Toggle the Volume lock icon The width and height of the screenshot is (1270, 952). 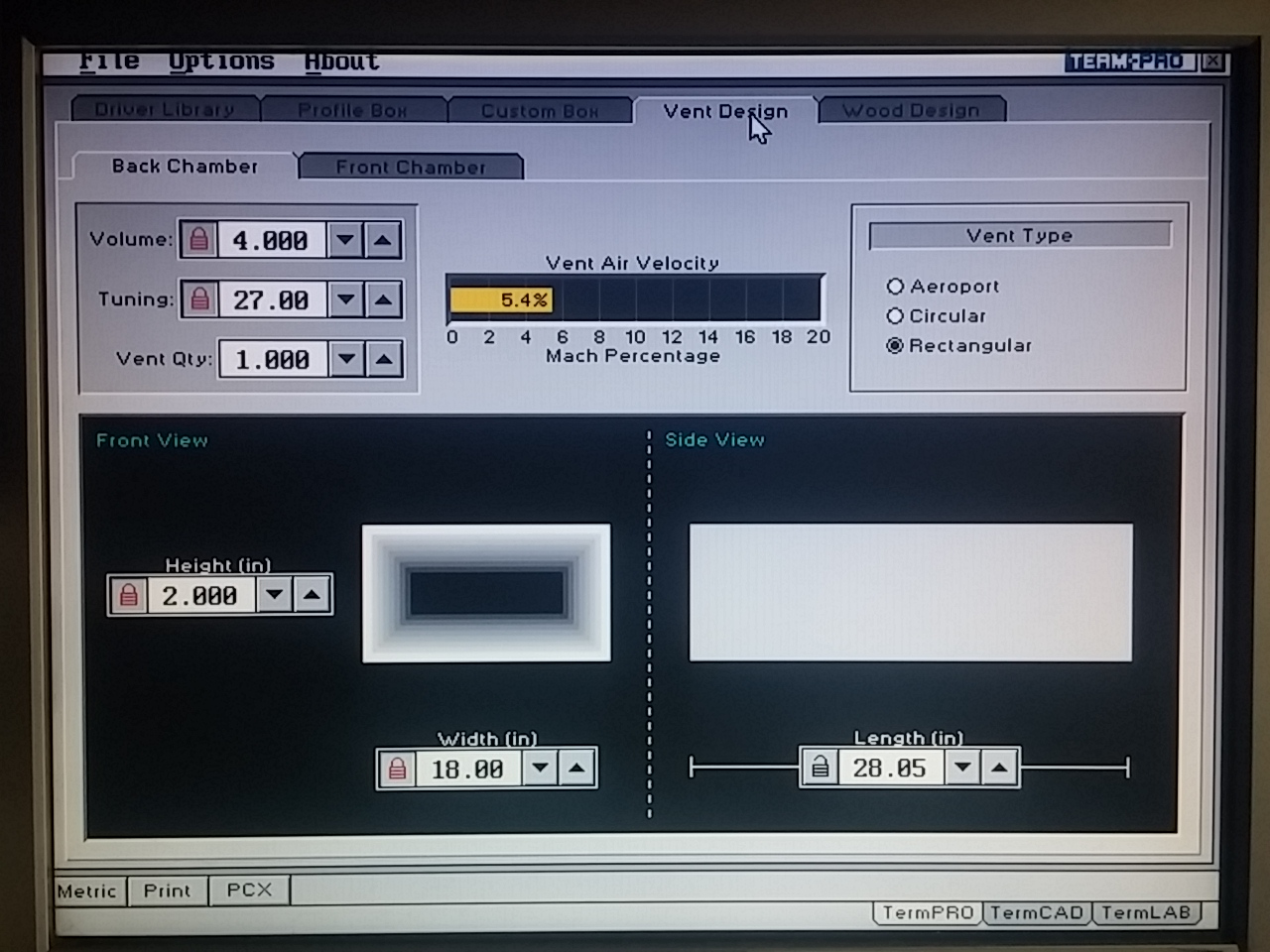click(x=199, y=240)
